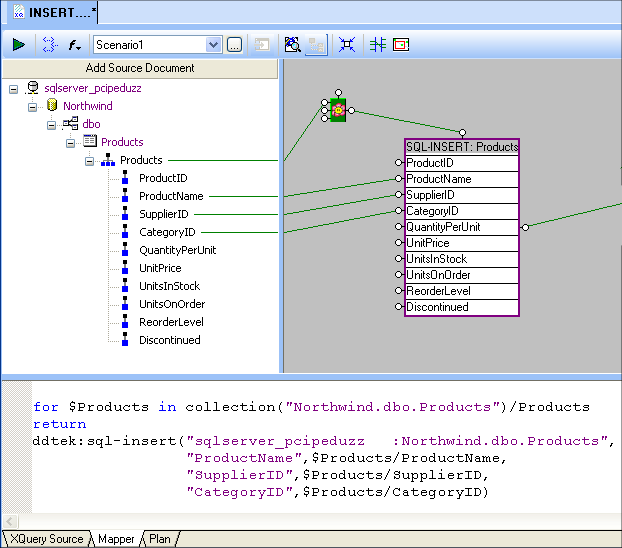
Task: Select the Northwind database tree item
Action: pyautogui.click(x=88, y=106)
